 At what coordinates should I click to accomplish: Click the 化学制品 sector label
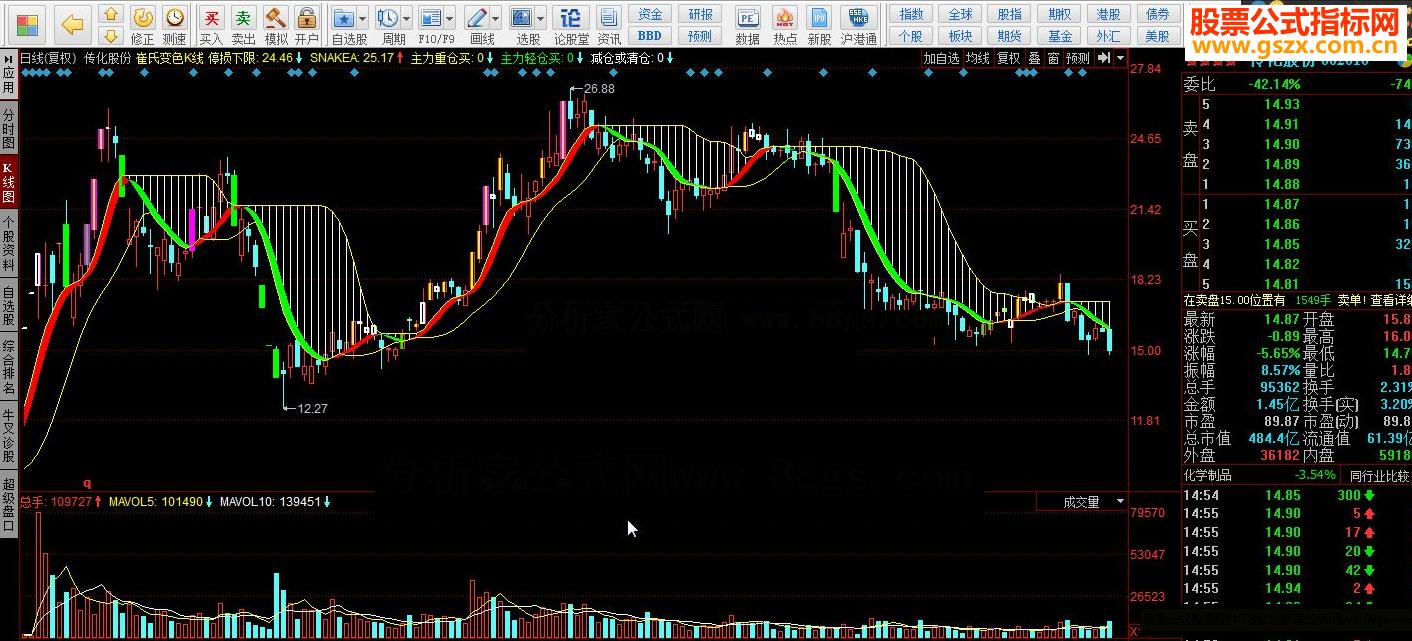[1207, 475]
